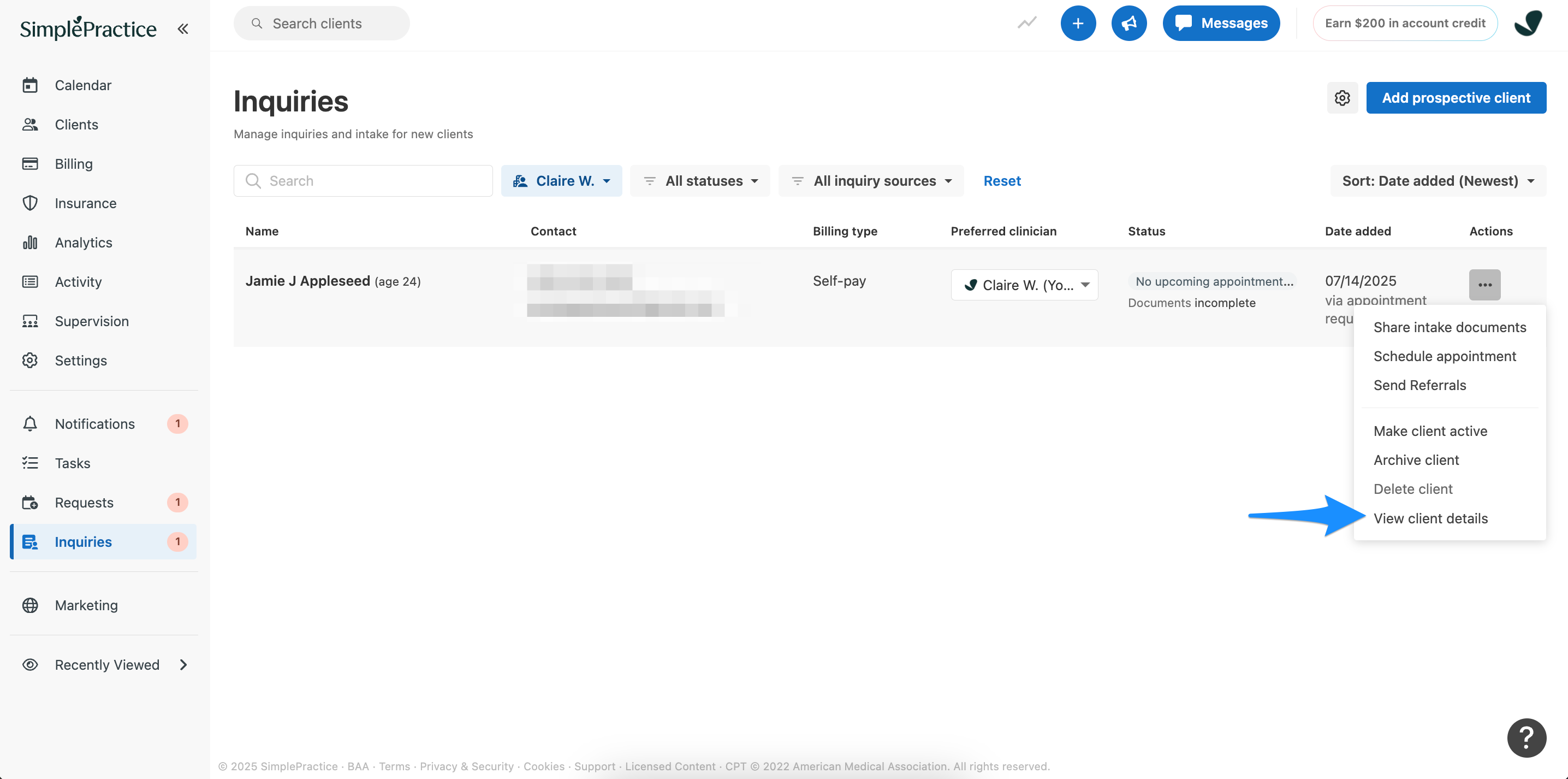Open the megaphone announcements icon
The height and width of the screenshot is (779, 1568).
(x=1129, y=23)
